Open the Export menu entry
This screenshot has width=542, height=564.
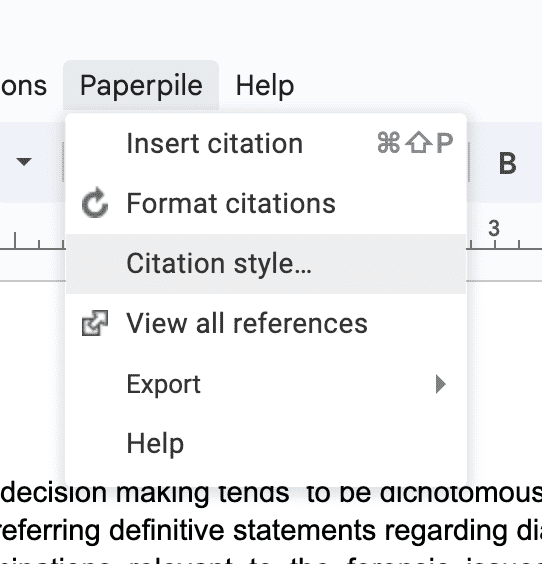(266, 384)
